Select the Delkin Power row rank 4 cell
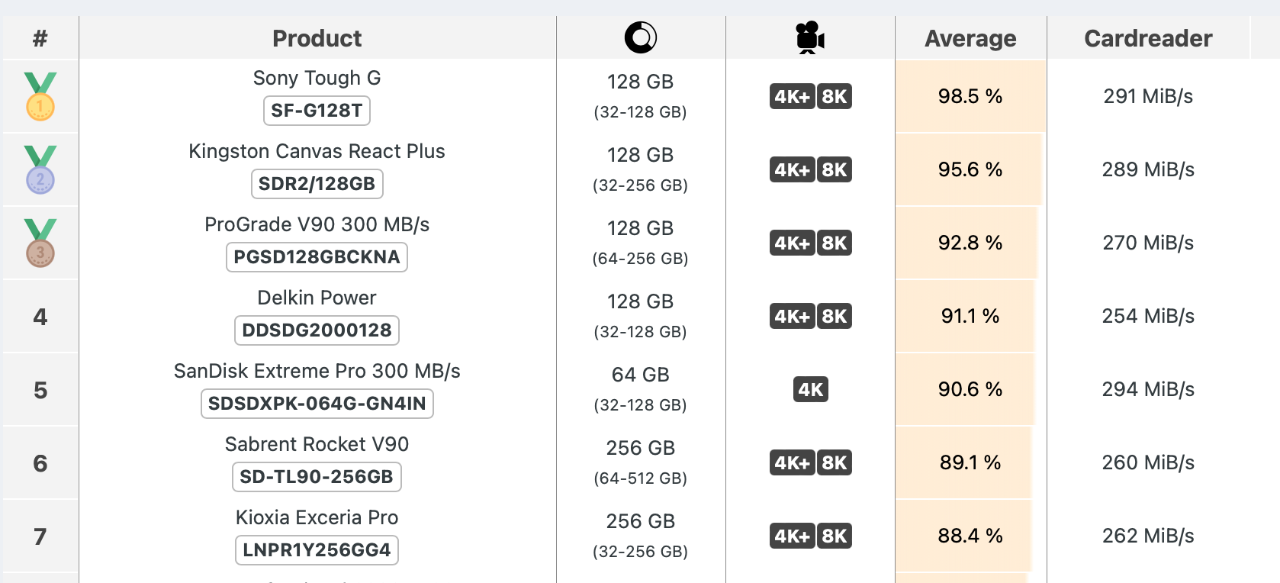This screenshot has height=583, width=1280. pos(40,316)
